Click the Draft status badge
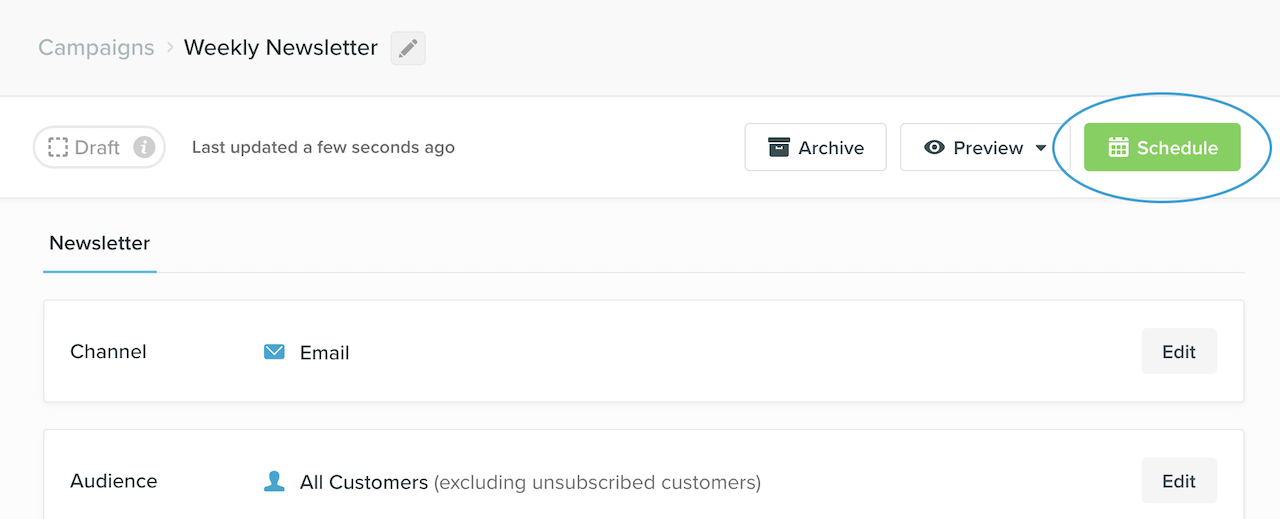This screenshot has width=1280, height=519. pos(97,148)
